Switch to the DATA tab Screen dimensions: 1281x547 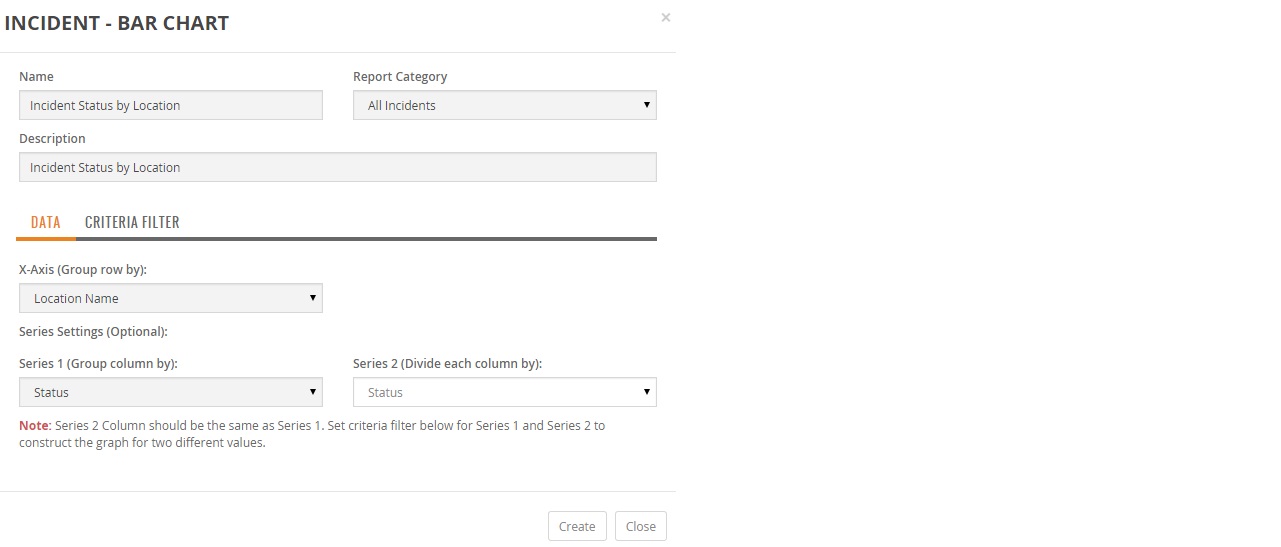pyautogui.click(x=46, y=222)
